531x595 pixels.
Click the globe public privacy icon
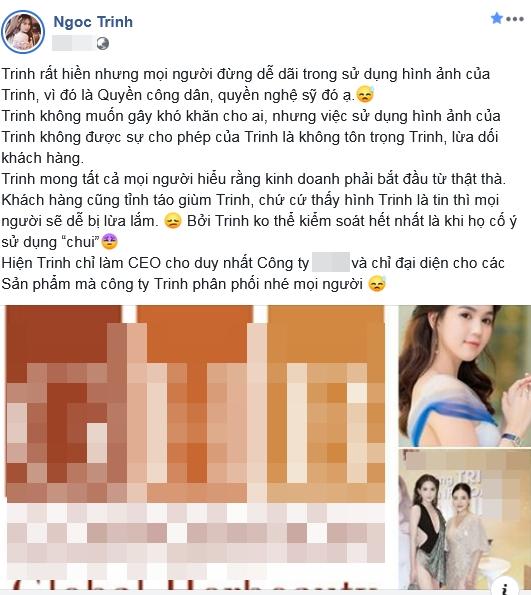102,43
